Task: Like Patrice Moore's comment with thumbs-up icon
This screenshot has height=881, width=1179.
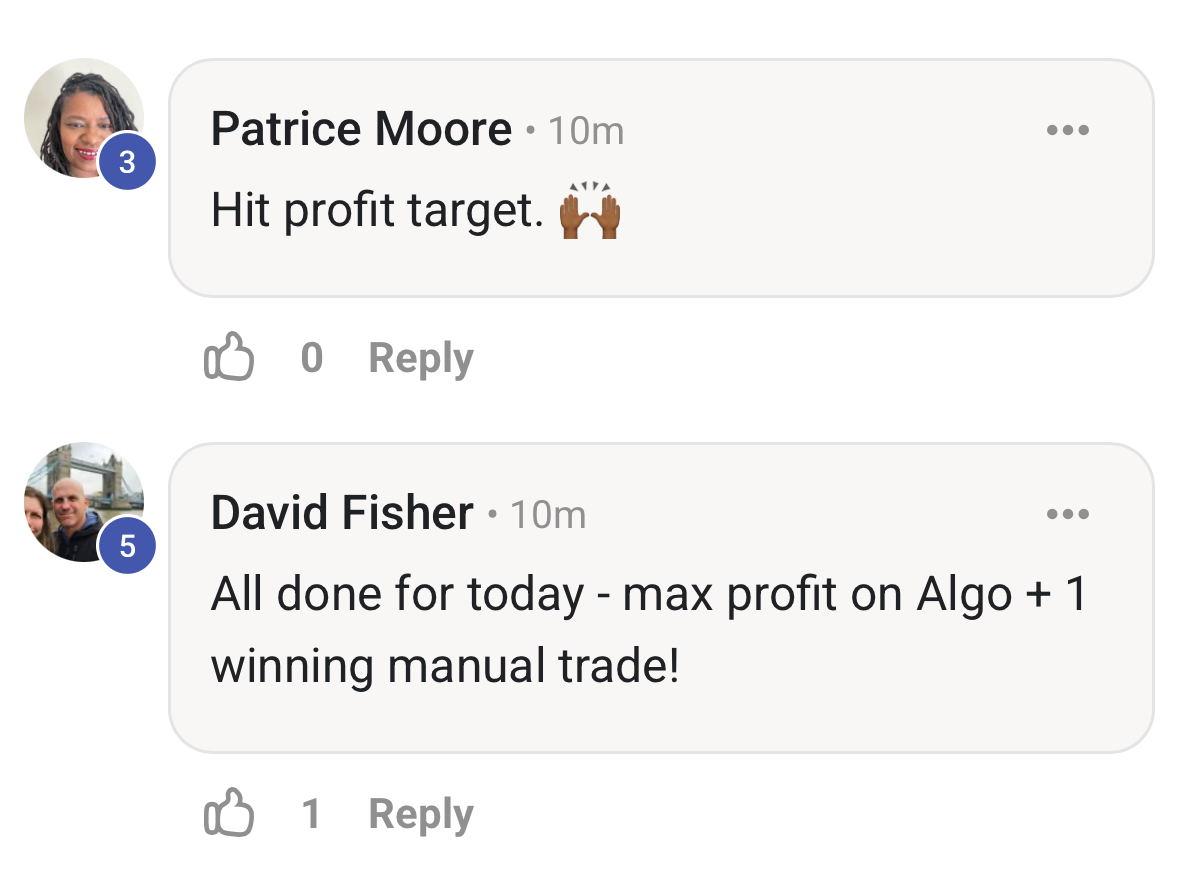Action: tap(229, 356)
